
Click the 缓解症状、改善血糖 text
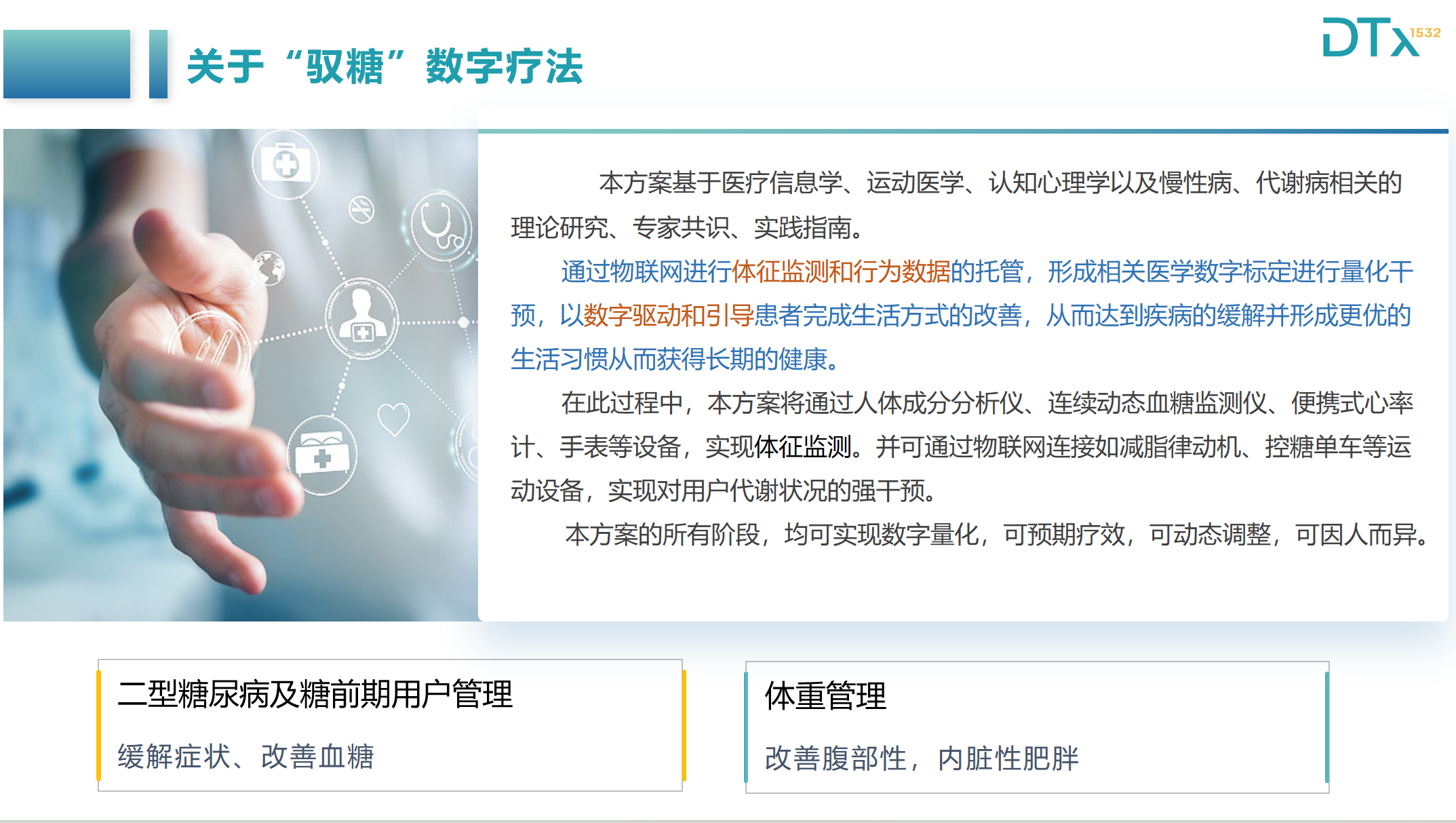tap(245, 757)
